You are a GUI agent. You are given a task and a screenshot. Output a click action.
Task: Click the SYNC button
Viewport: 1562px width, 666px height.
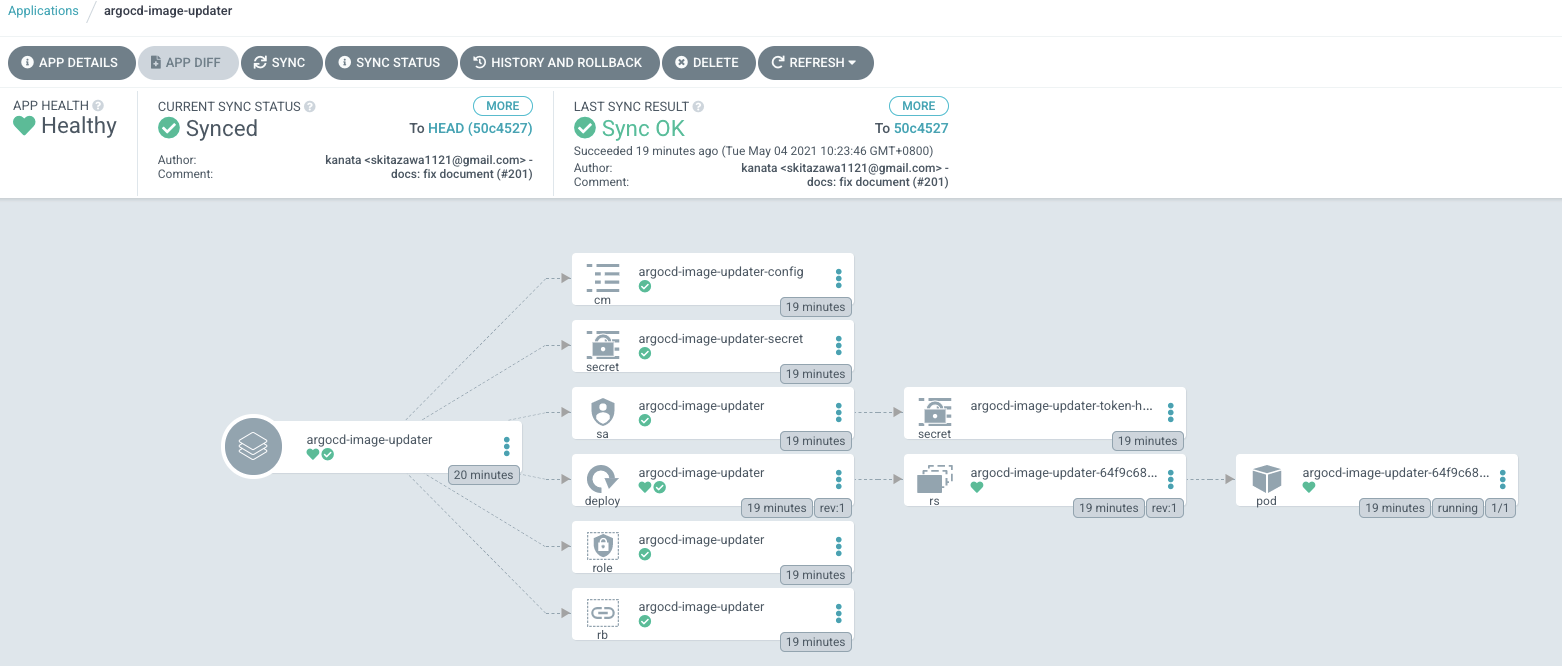tap(281, 62)
